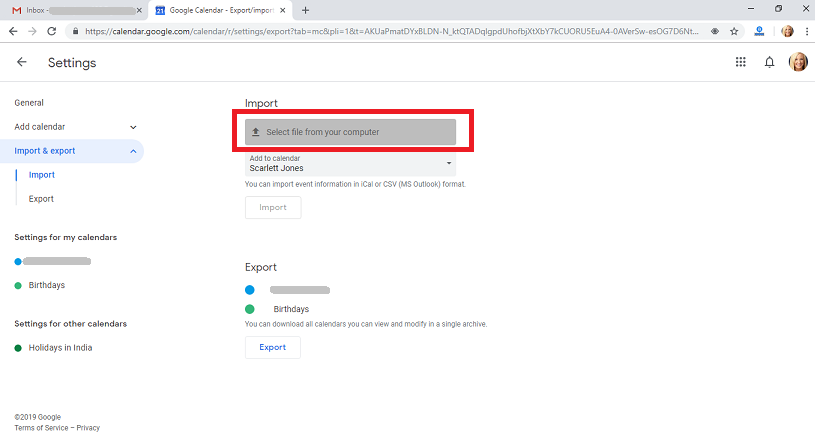
Task: Click the iCal or CSV format hint text
Action: [356, 184]
